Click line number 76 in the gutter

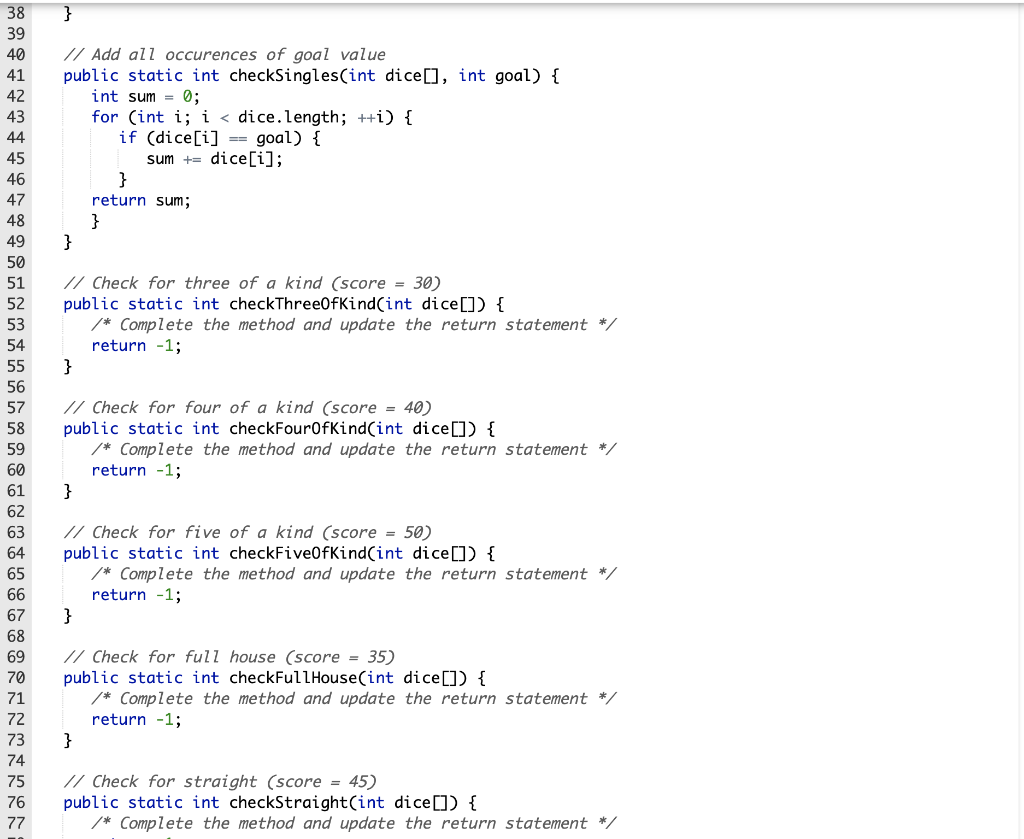pos(16,802)
